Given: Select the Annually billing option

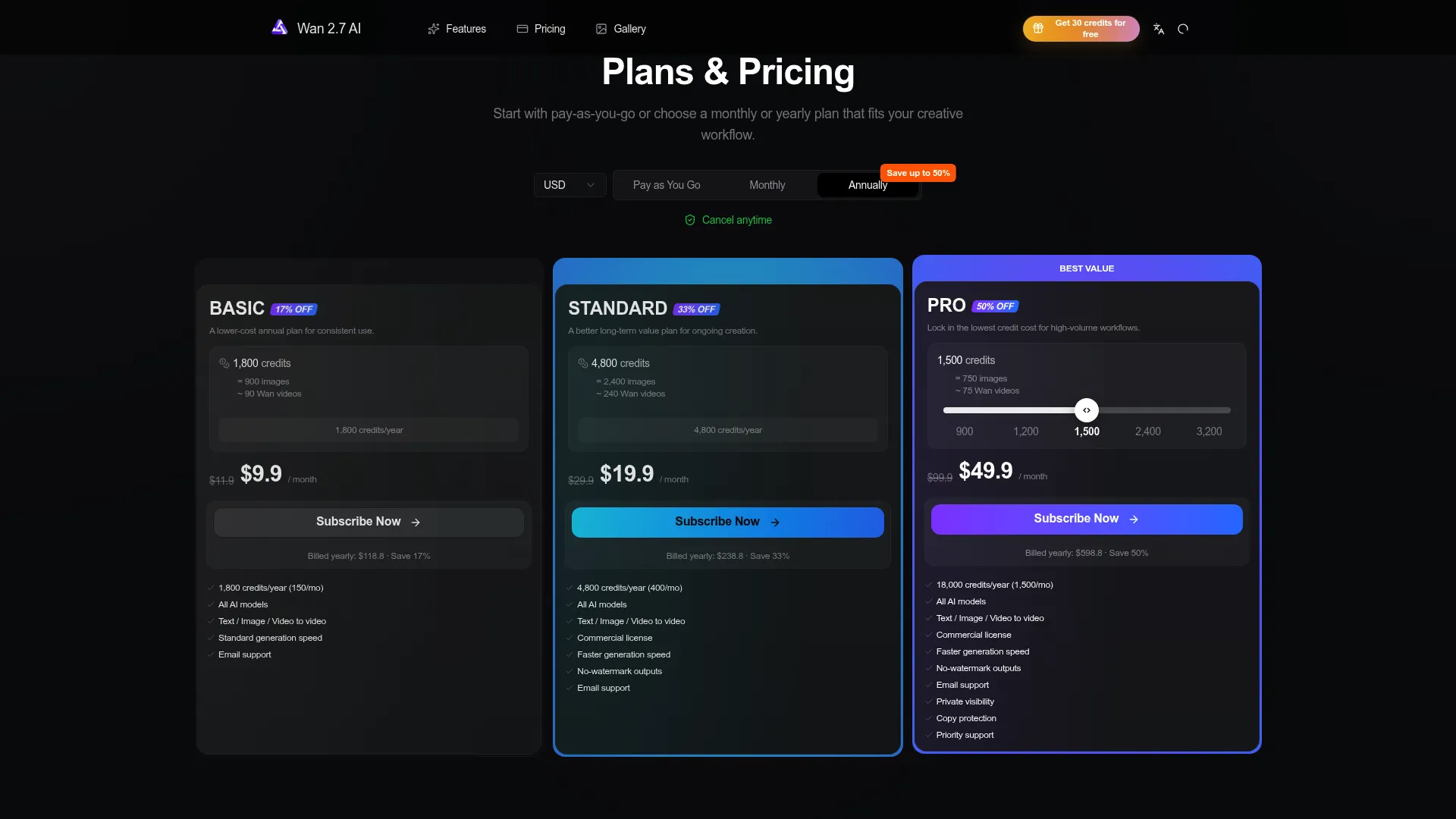Looking at the screenshot, I should tap(867, 185).
